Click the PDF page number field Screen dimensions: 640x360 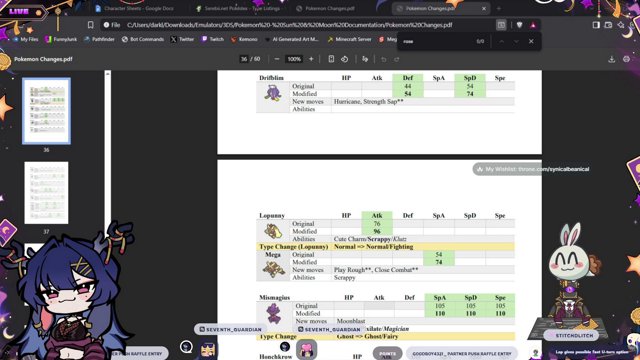(244, 59)
